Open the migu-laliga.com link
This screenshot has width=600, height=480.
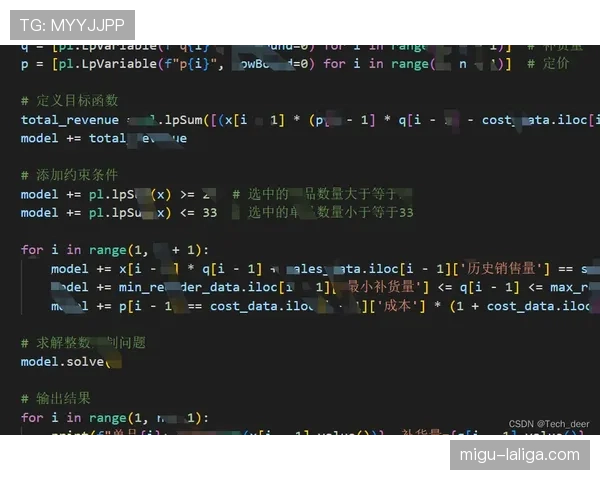[x=519, y=454]
